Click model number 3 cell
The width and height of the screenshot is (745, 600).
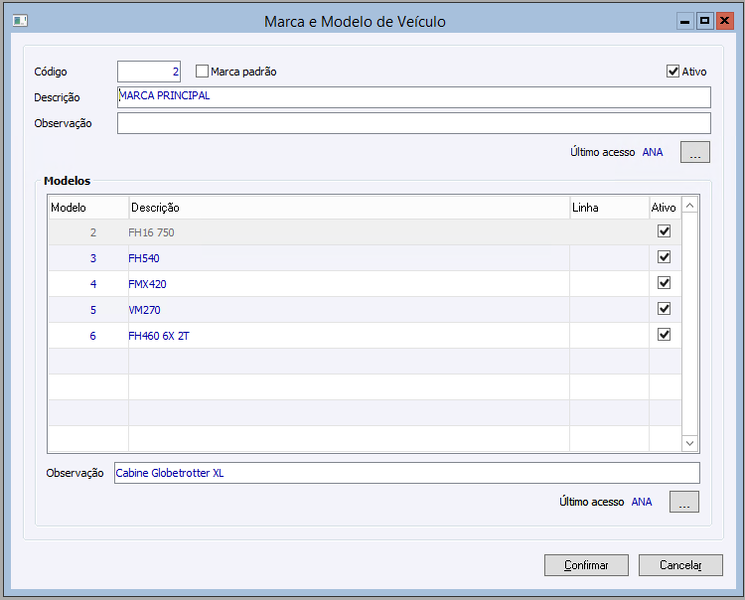point(88,258)
